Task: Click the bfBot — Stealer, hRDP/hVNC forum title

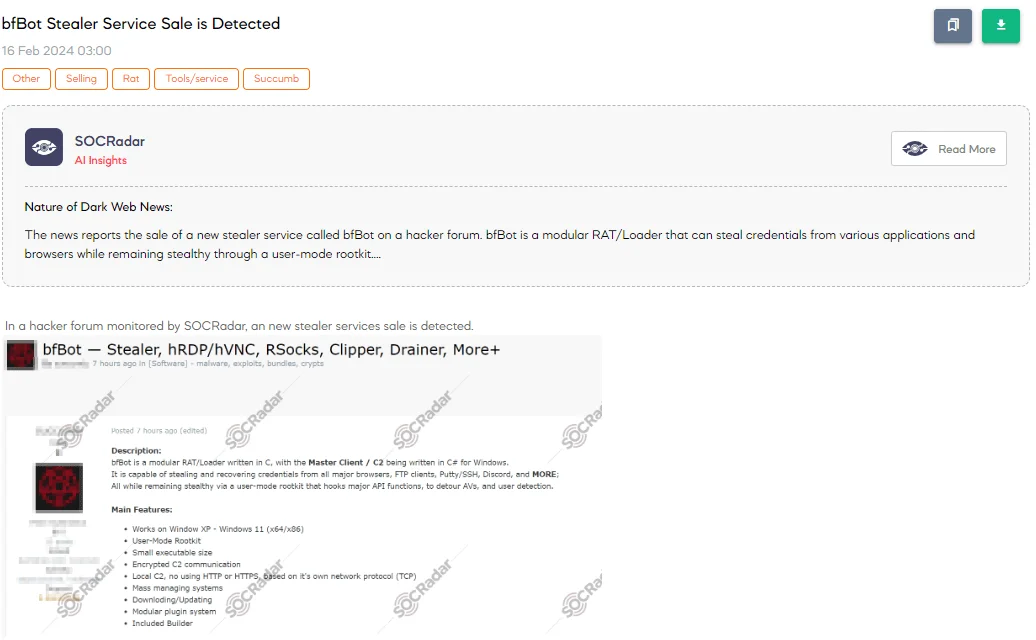Action: click(271, 349)
